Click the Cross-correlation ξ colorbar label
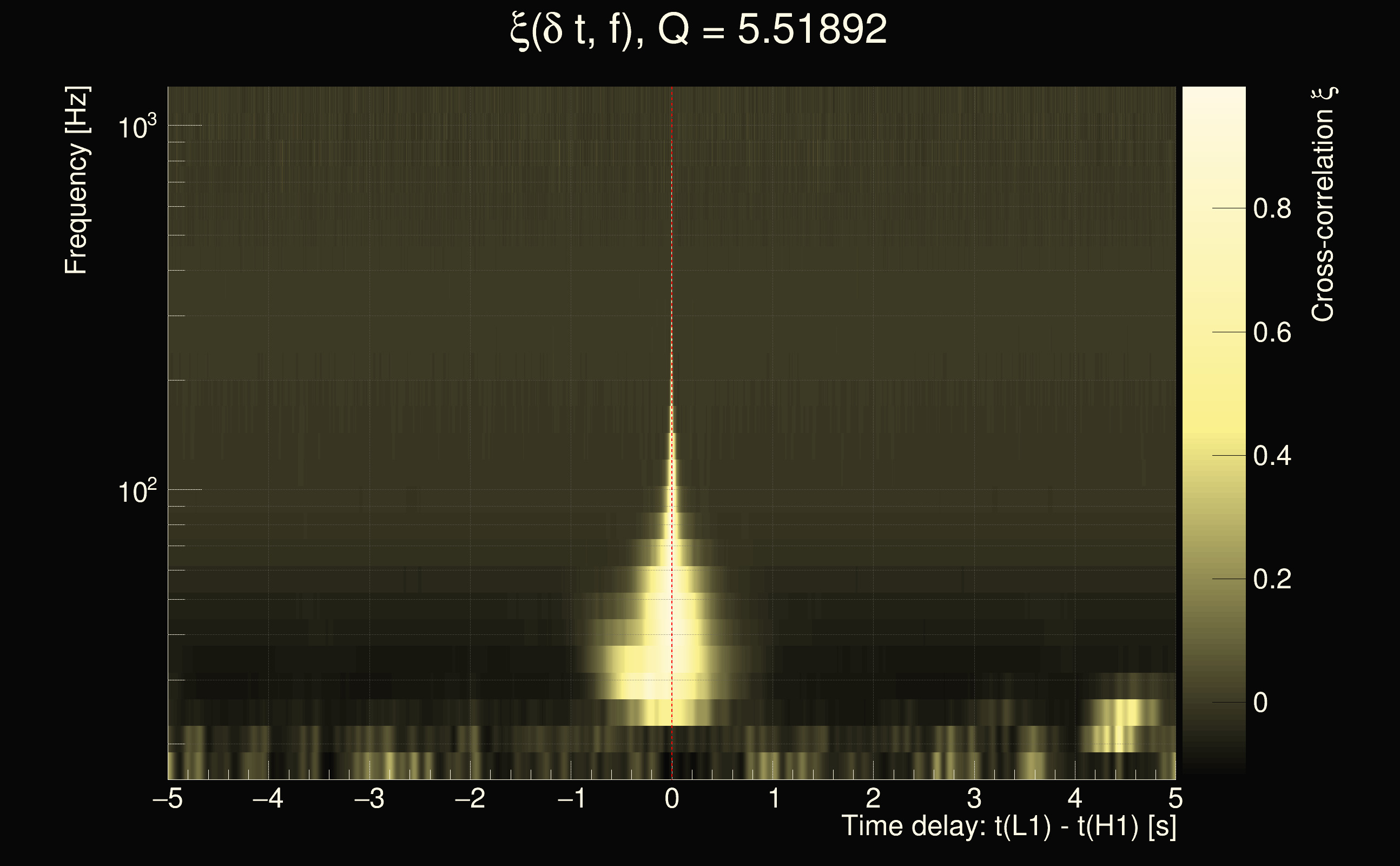 (x=1323, y=205)
